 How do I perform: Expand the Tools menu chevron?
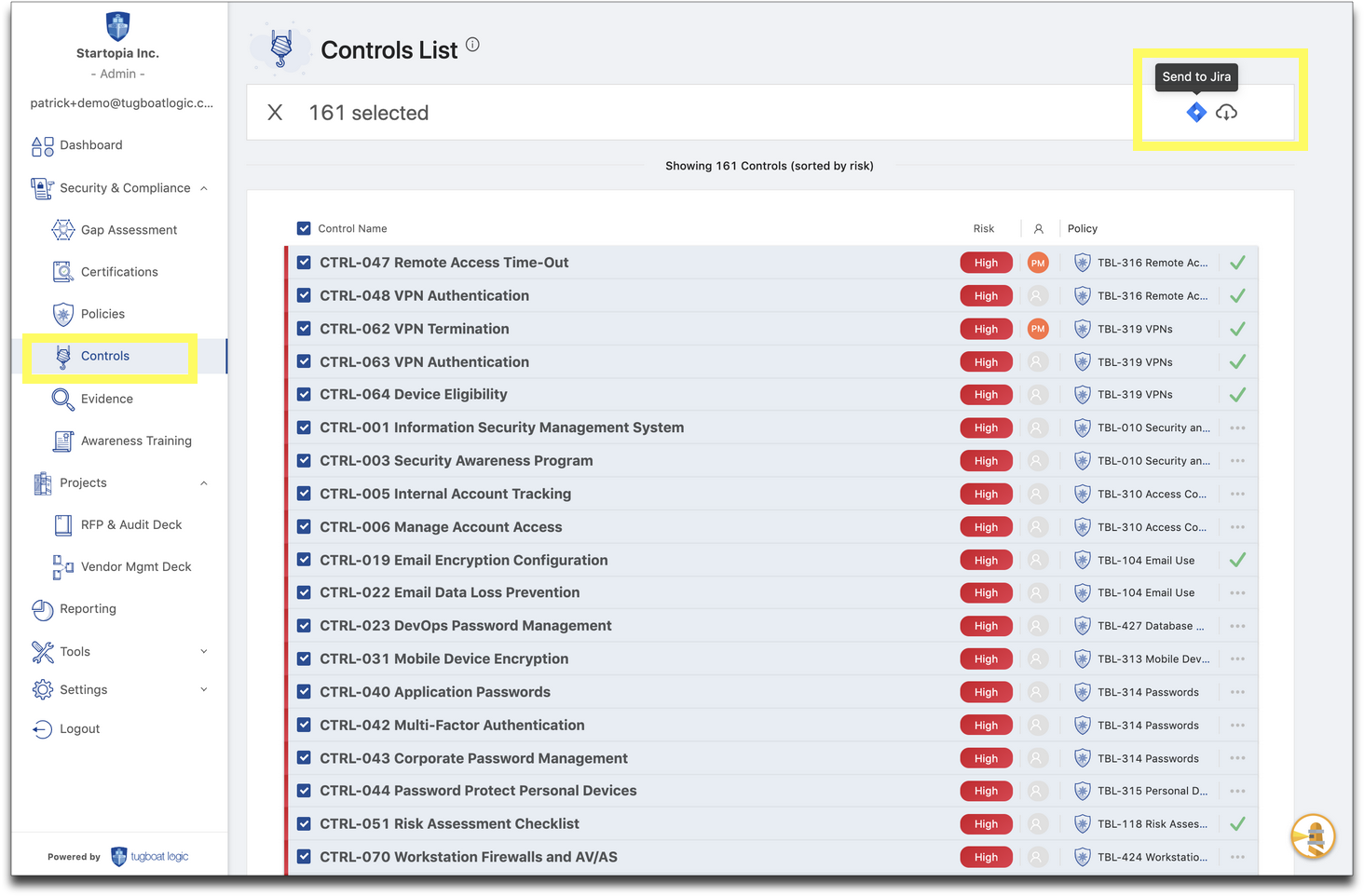204,651
